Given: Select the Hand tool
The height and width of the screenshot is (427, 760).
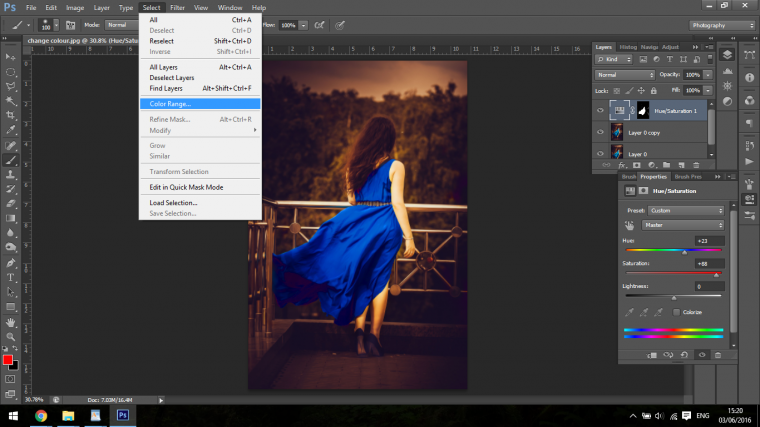Looking at the screenshot, I should pos(10,322).
